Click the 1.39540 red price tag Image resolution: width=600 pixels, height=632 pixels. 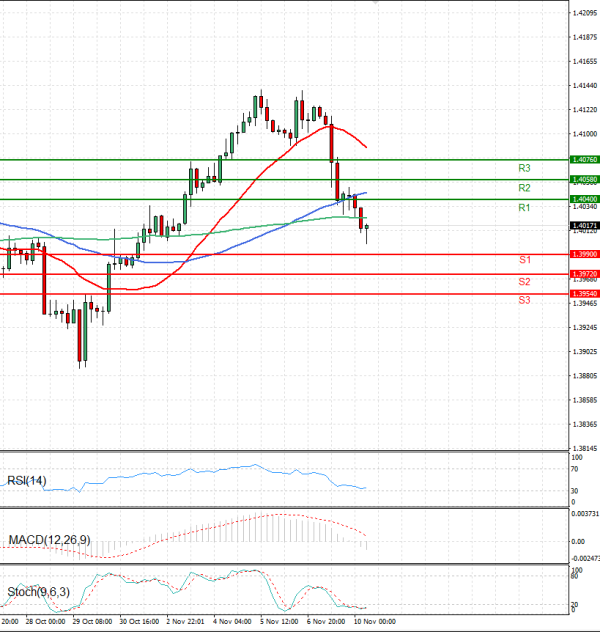(584, 294)
